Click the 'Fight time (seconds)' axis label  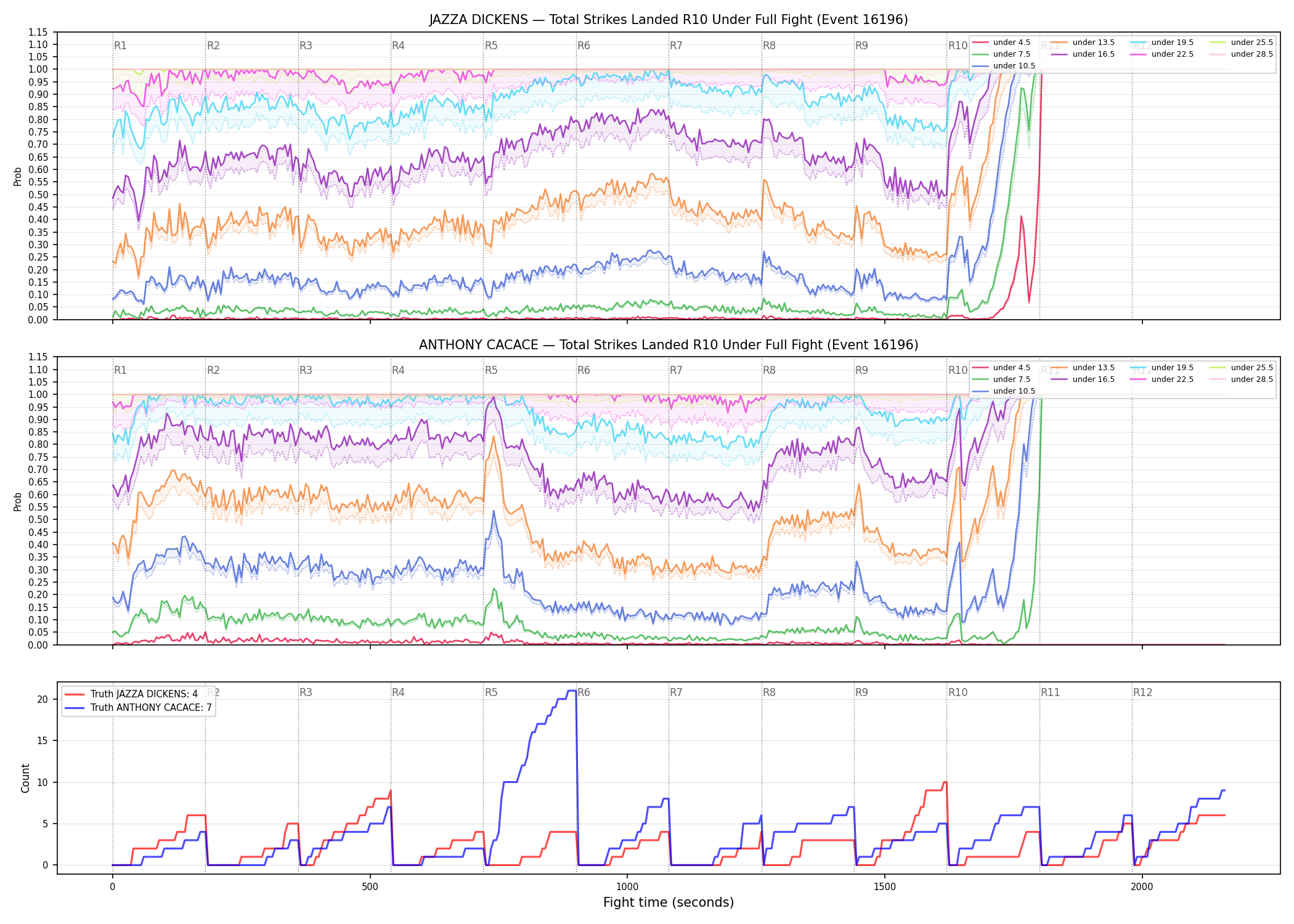[x=669, y=902]
